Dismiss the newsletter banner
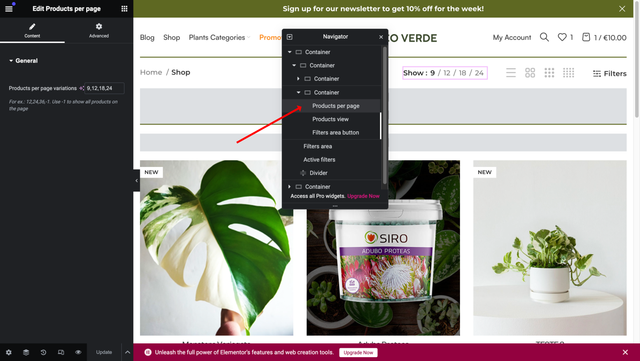This screenshot has width=640, height=361. pyautogui.click(x=622, y=9)
